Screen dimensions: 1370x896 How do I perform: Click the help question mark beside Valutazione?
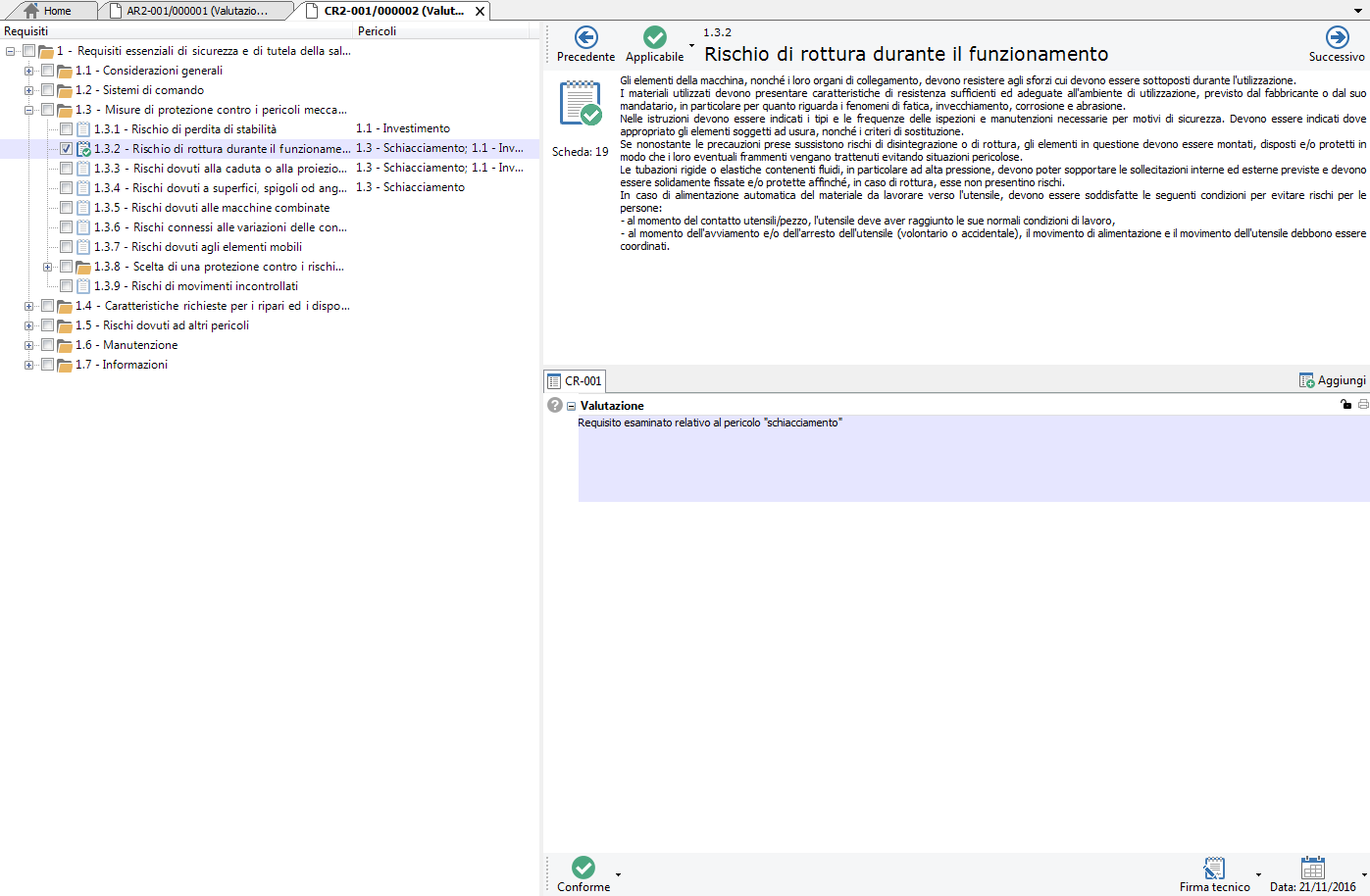pos(555,405)
